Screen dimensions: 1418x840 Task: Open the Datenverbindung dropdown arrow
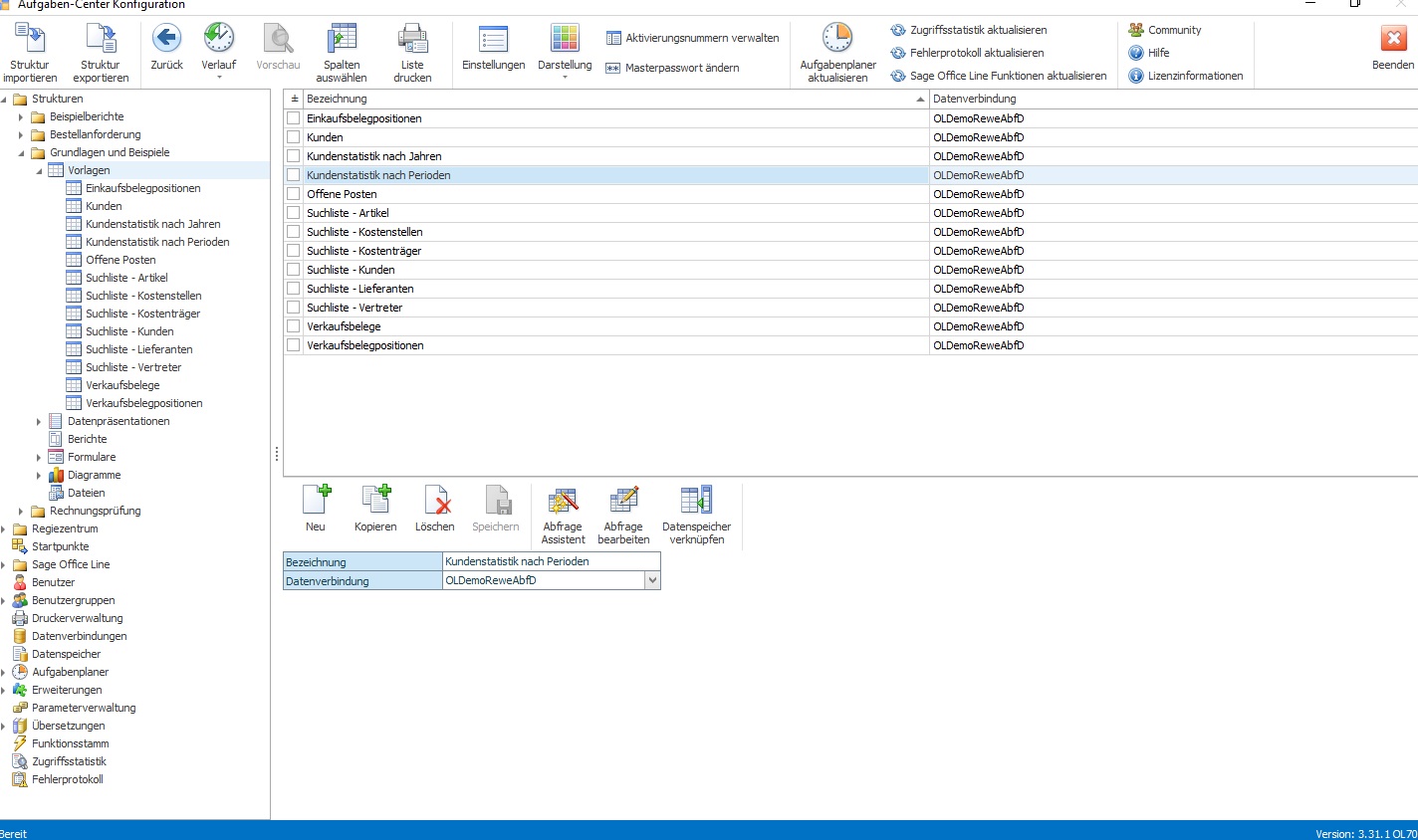(652, 580)
